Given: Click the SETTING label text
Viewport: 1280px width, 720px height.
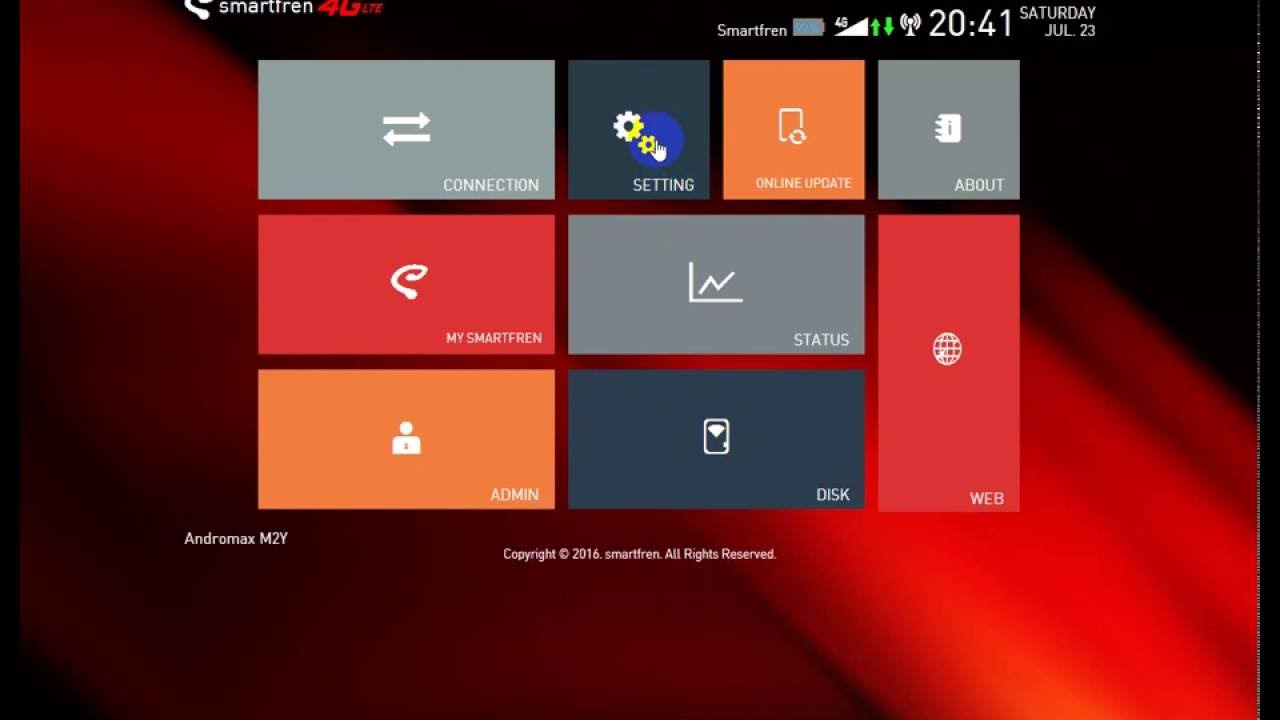Looking at the screenshot, I should click(663, 185).
